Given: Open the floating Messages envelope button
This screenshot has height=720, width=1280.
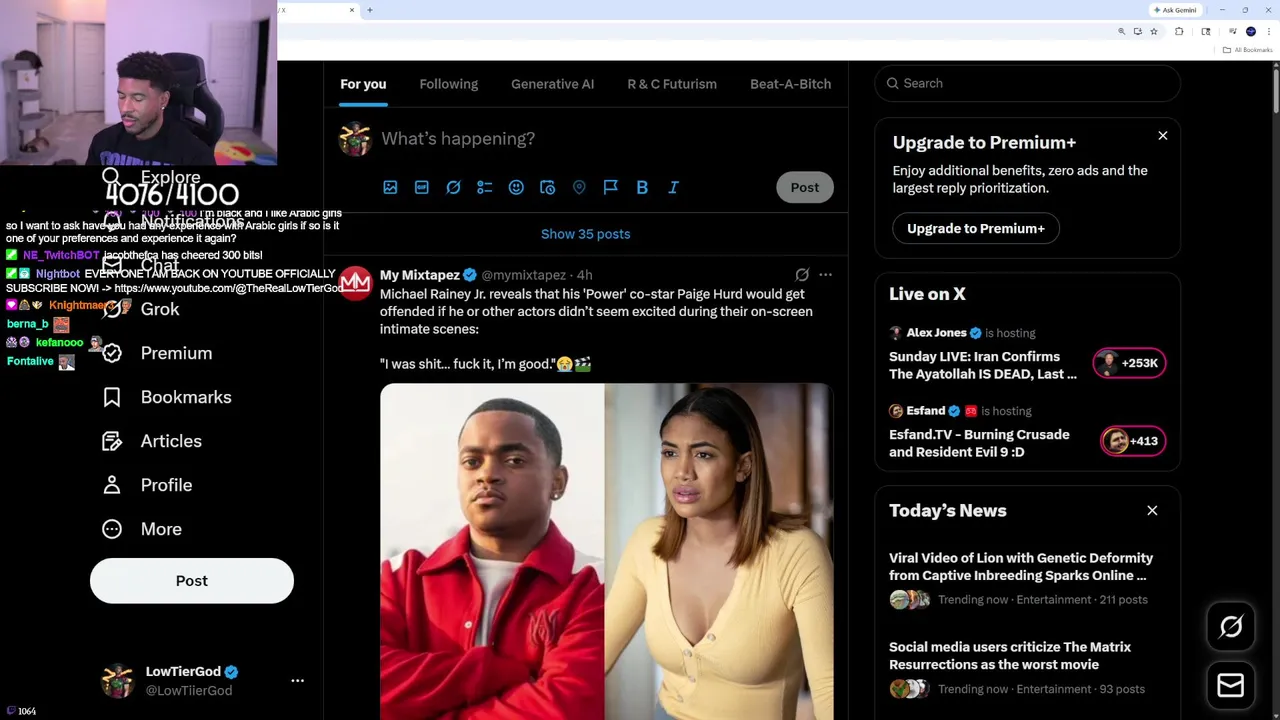Looking at the screenshot, I should click(1231, 685).
